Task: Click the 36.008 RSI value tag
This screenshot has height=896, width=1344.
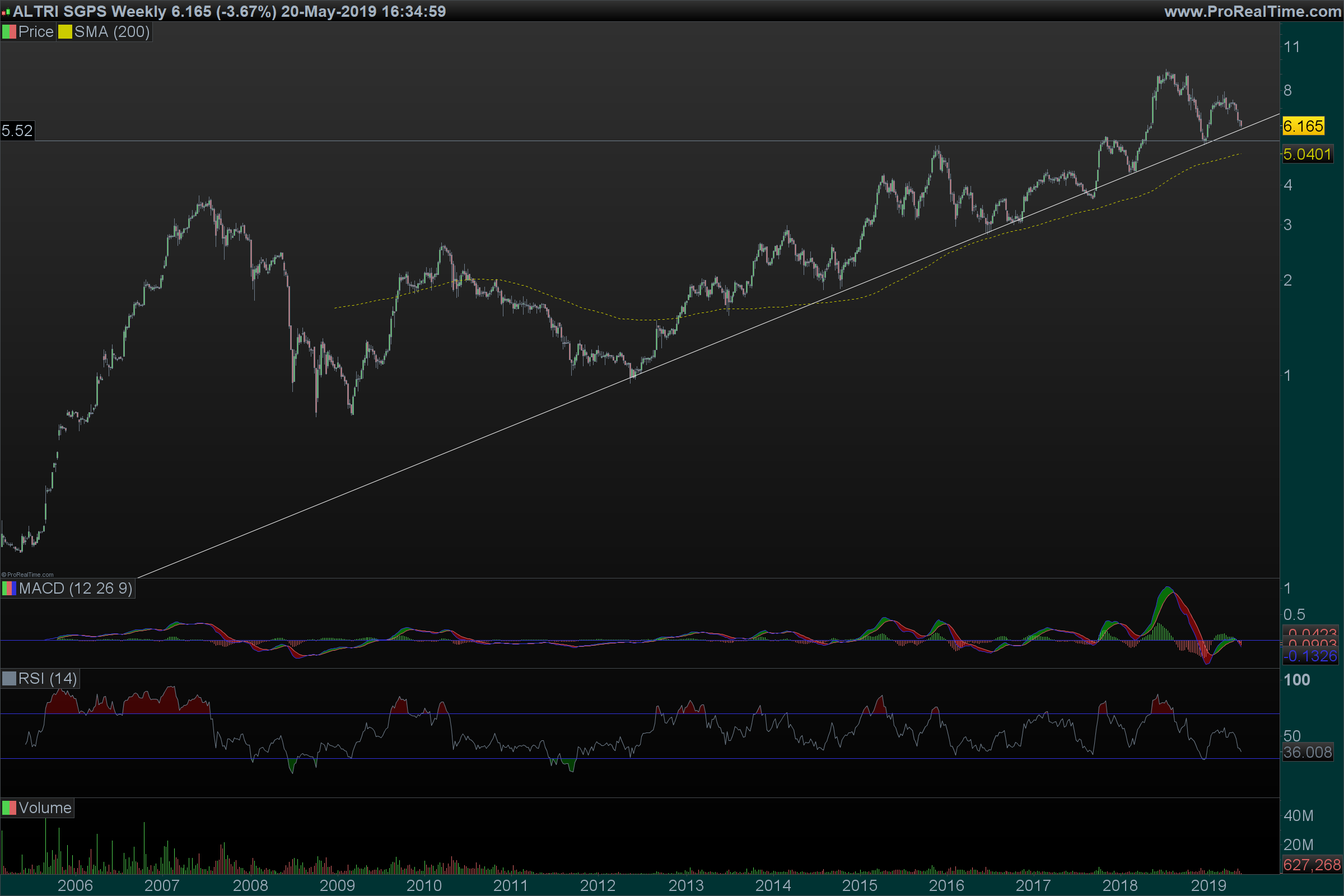Action: pos(1308,753)
